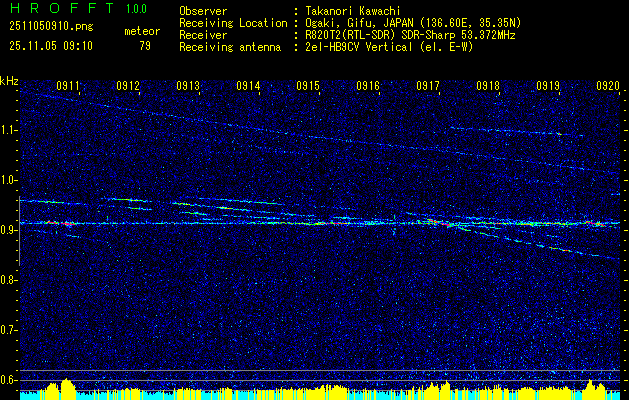Click the date stamp 25.11.05 09:10
Screen dimensions: 629x400
click(x=51, y=46)
